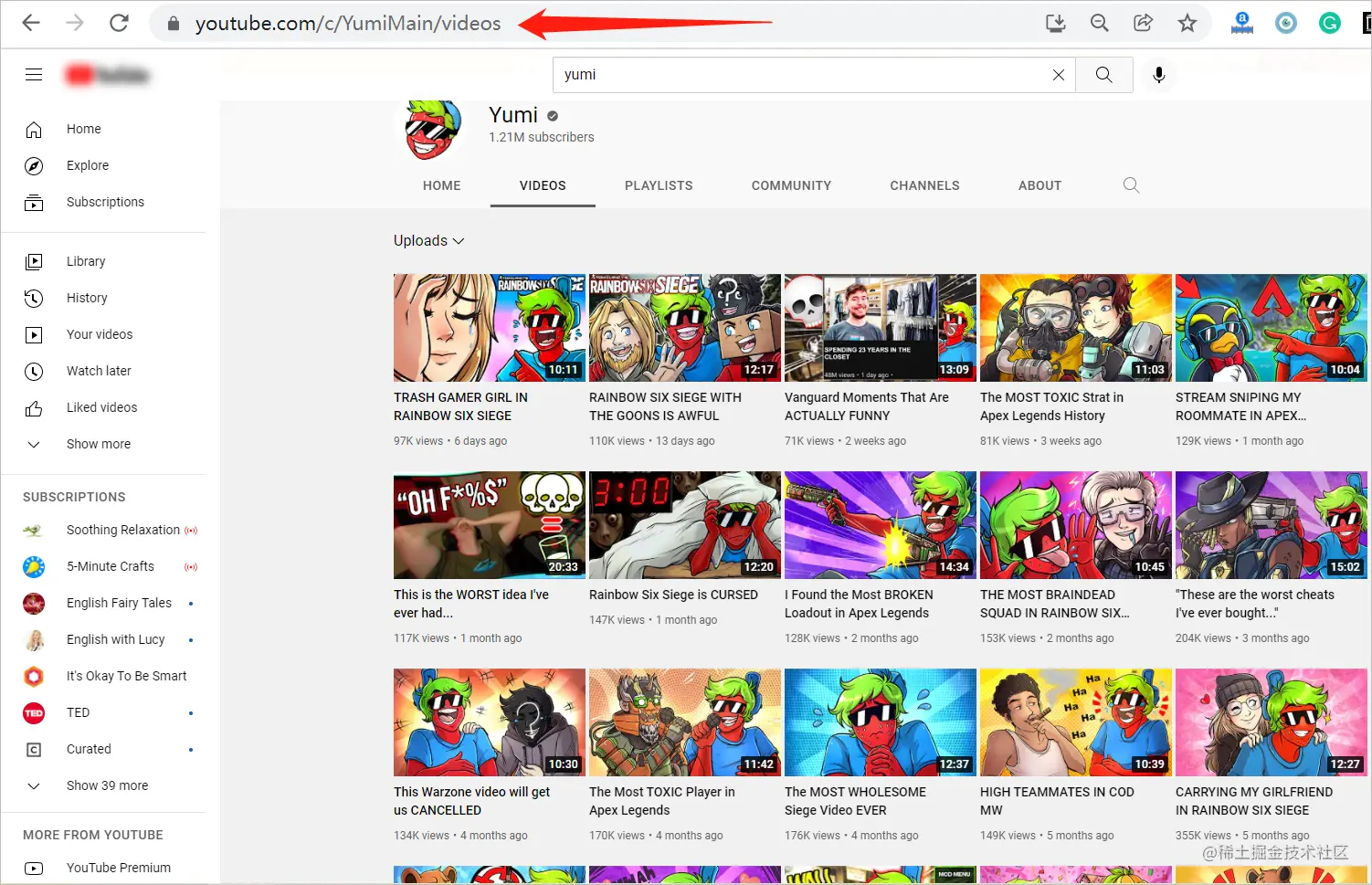Open the It's Okay To Be Smart channel
This screenshot has width=1372, height=885.
(x=127, y=676)
